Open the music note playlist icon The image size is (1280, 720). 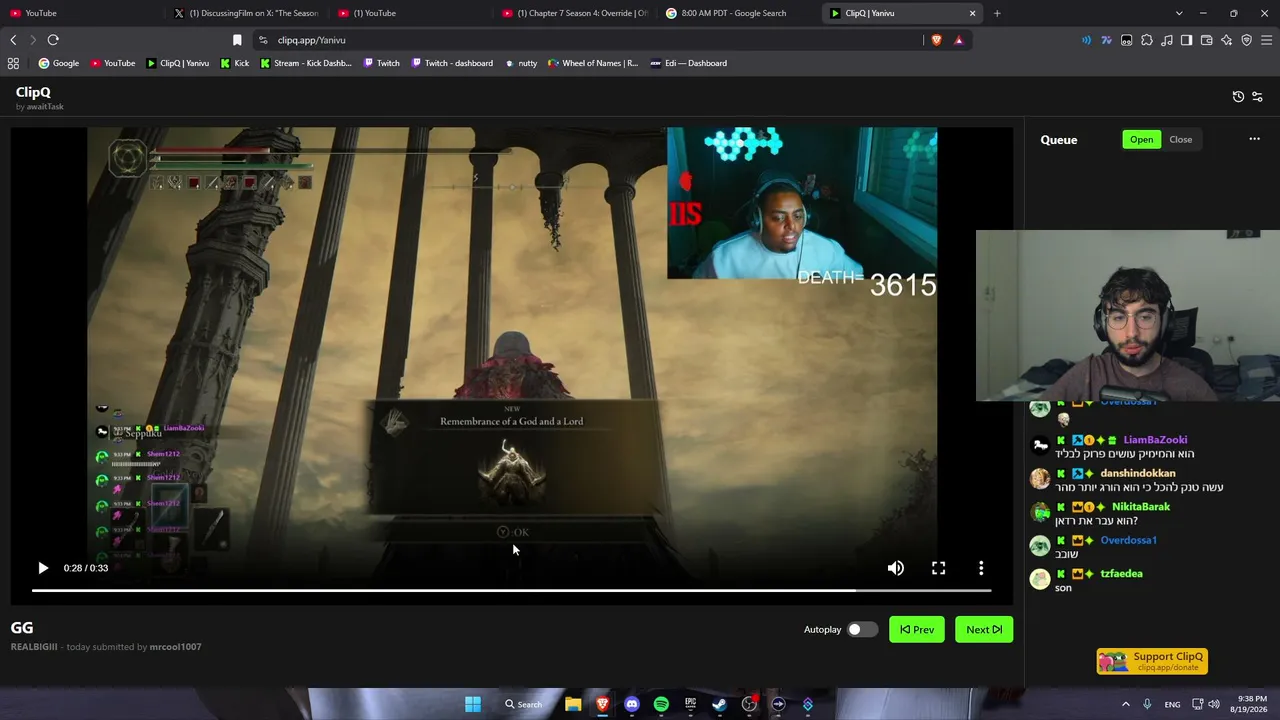point(1166,40)
